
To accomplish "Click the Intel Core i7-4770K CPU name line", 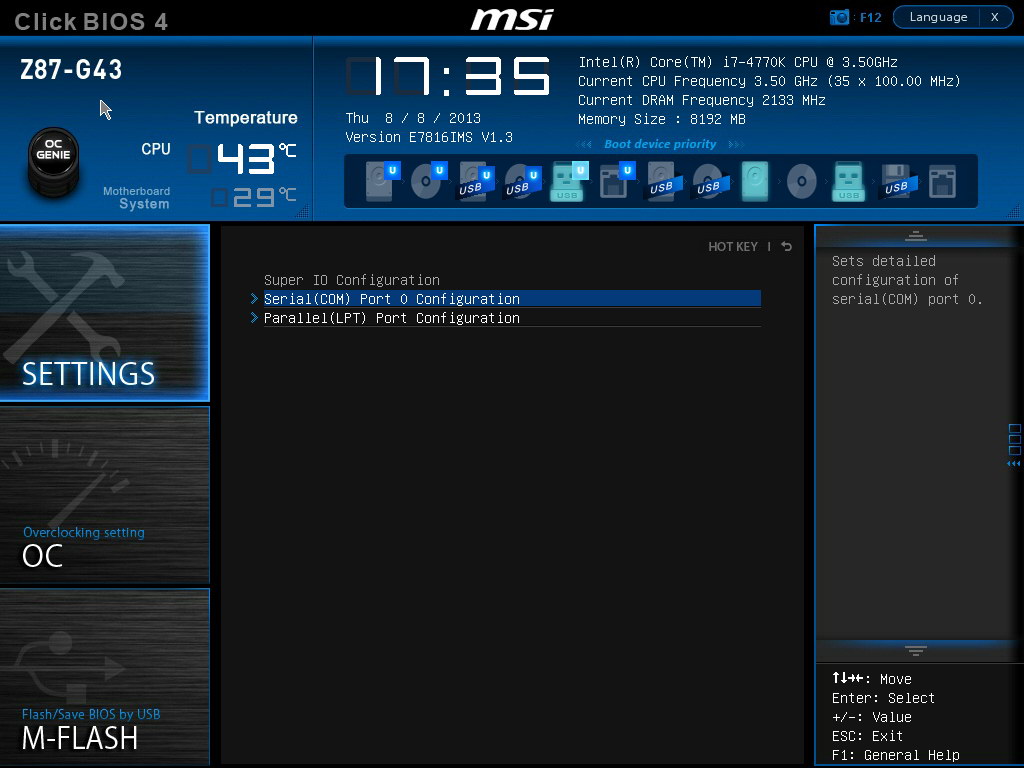I will [738, 62].
